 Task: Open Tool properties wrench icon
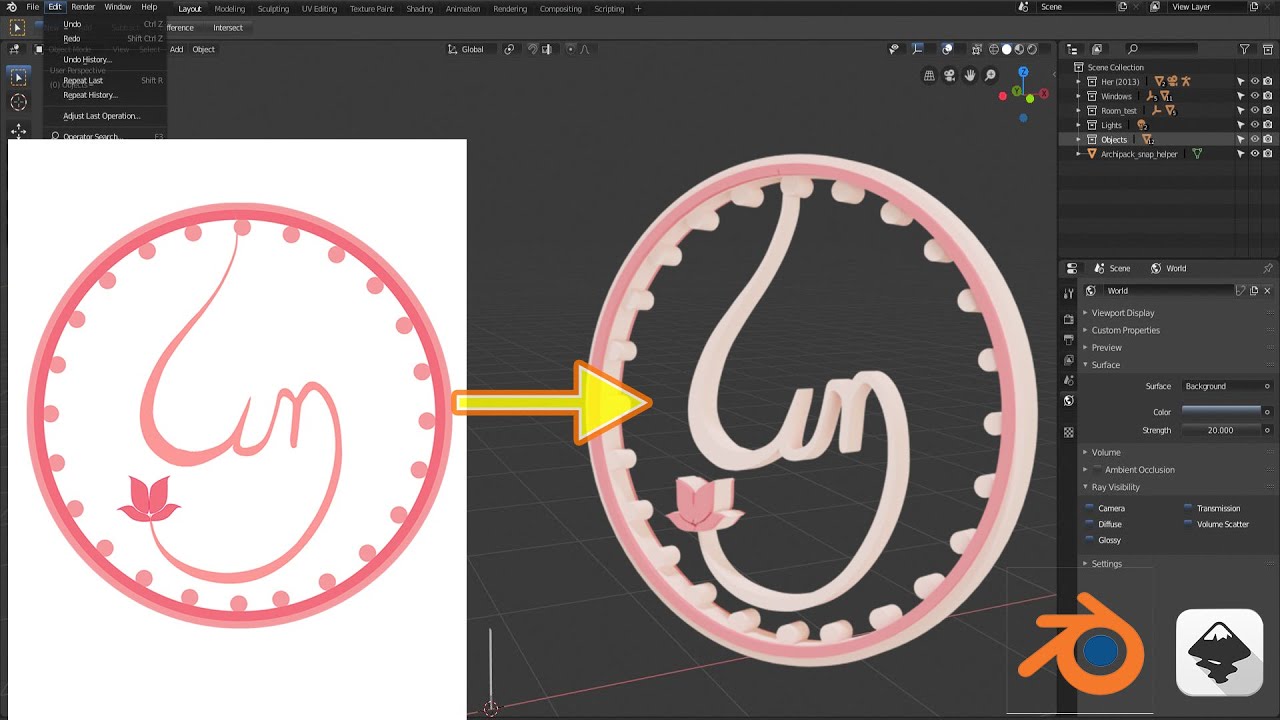pos(1068,293)
